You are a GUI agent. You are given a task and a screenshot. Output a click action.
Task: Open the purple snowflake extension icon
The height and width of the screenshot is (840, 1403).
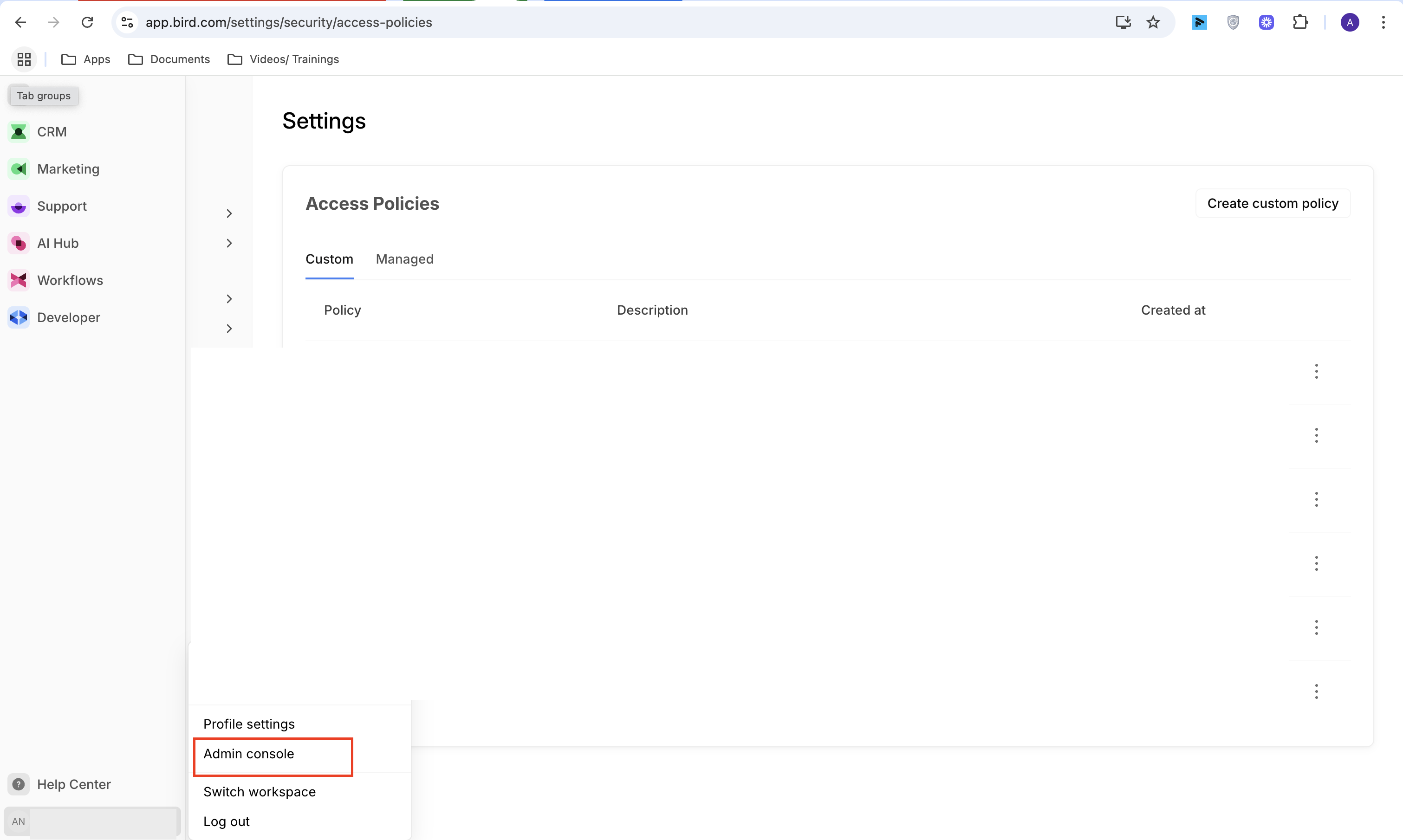point(1267,22)
